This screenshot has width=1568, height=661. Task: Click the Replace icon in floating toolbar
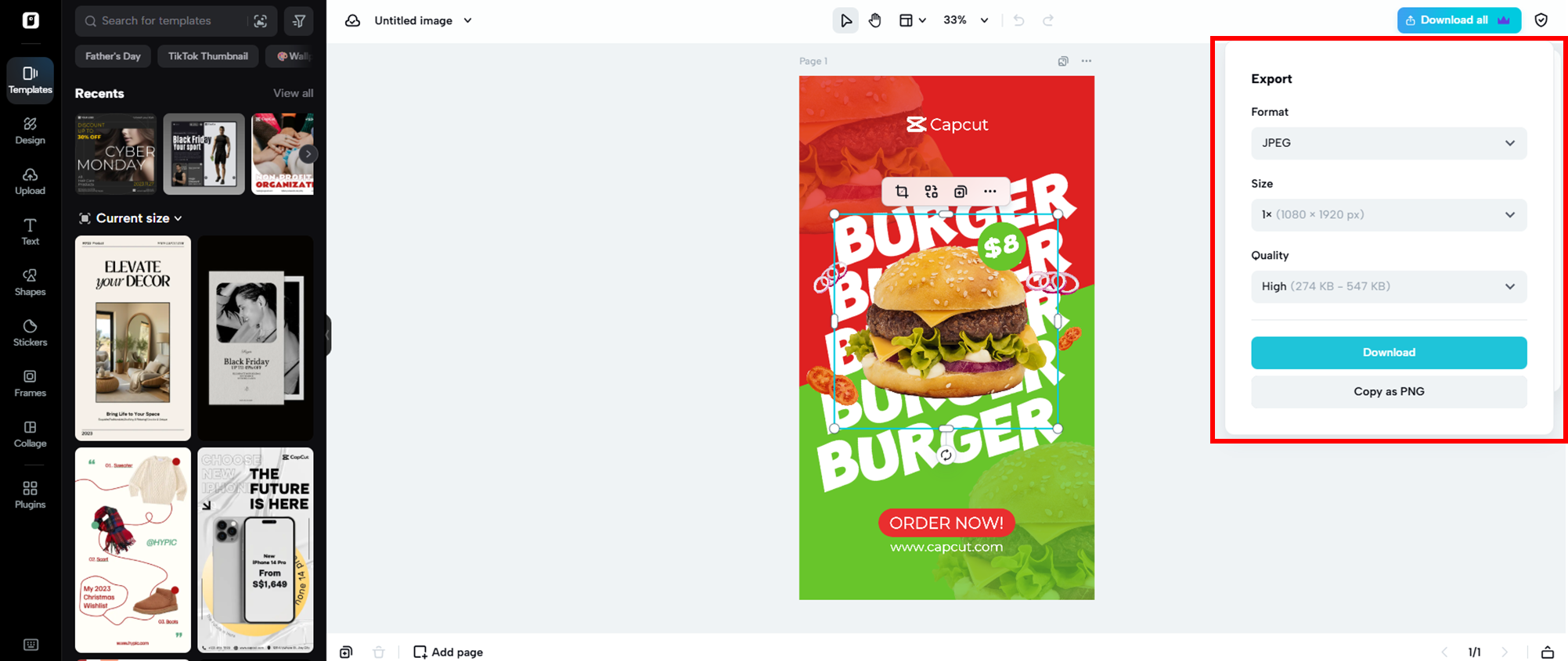(931, 192)
